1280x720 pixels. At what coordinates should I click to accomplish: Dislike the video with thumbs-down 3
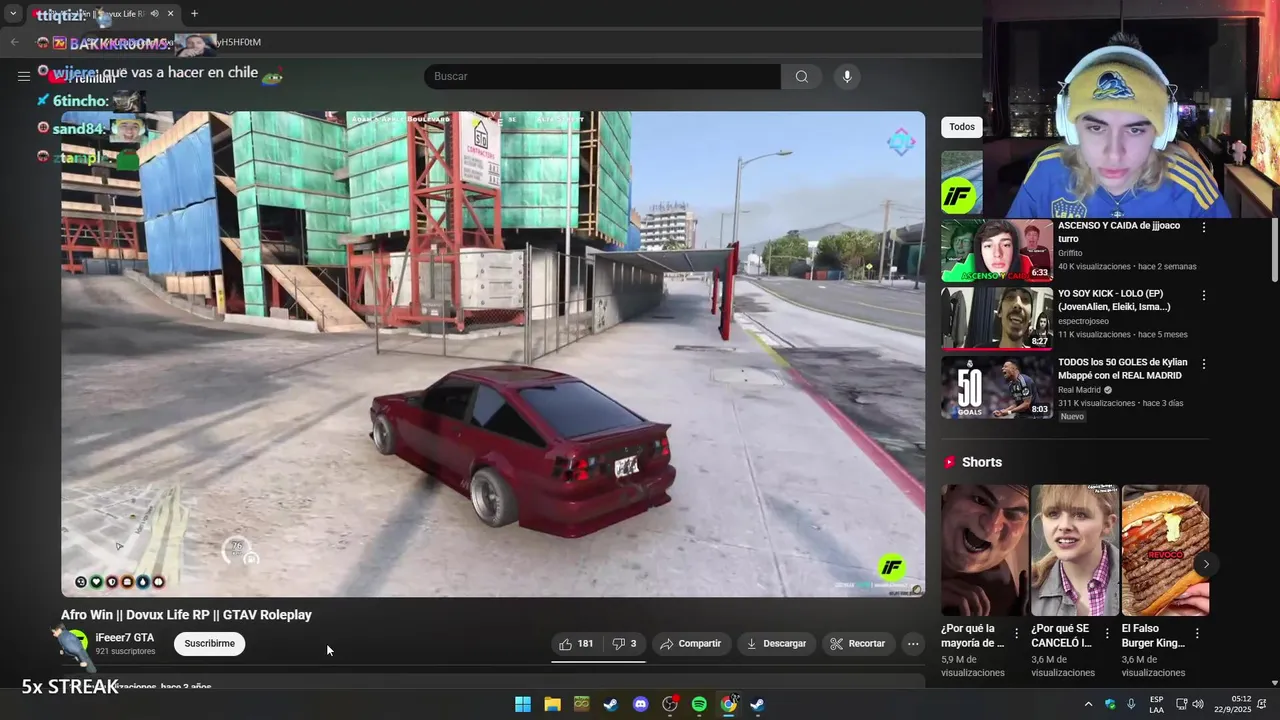(625, 644)
